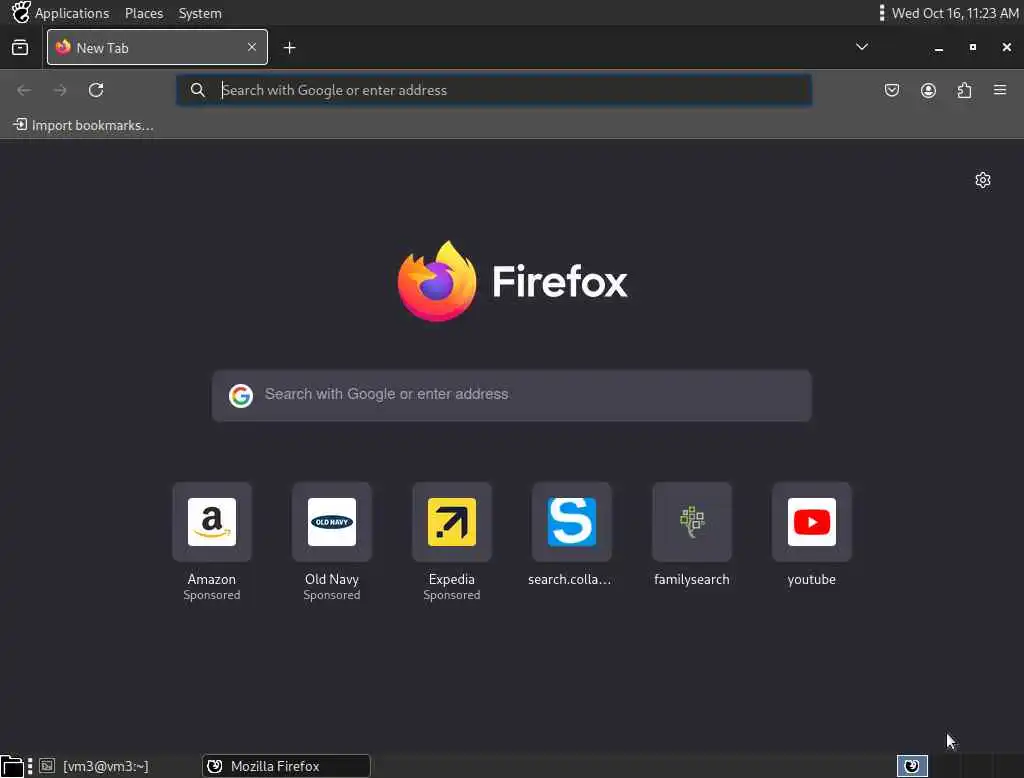Click show desktop icon in bottom panel
This screenshot has height=778, width=1024.
12,766
